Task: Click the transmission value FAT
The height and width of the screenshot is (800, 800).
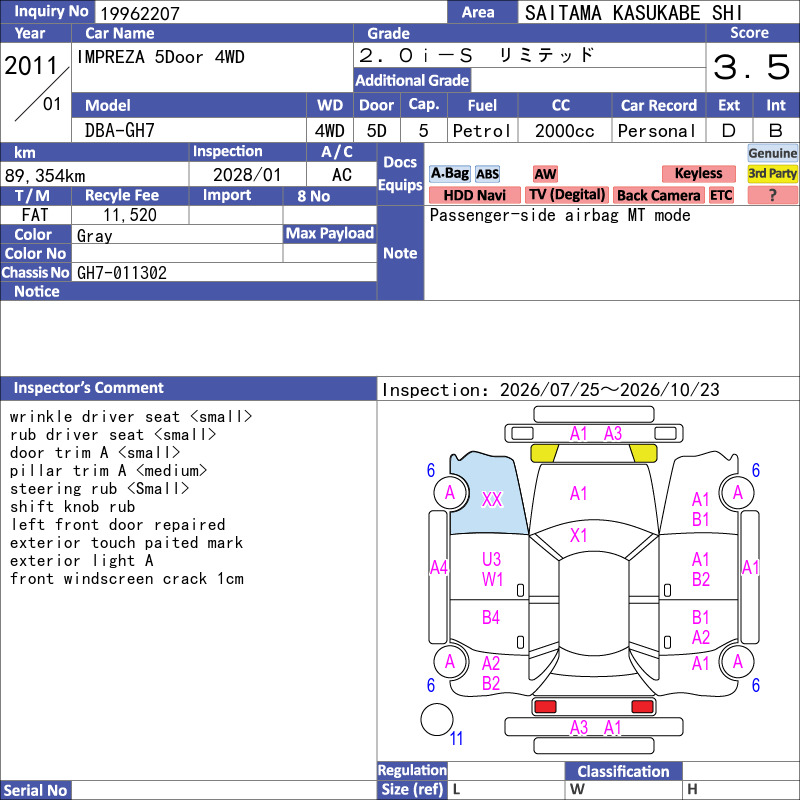Action: (35, 215)
